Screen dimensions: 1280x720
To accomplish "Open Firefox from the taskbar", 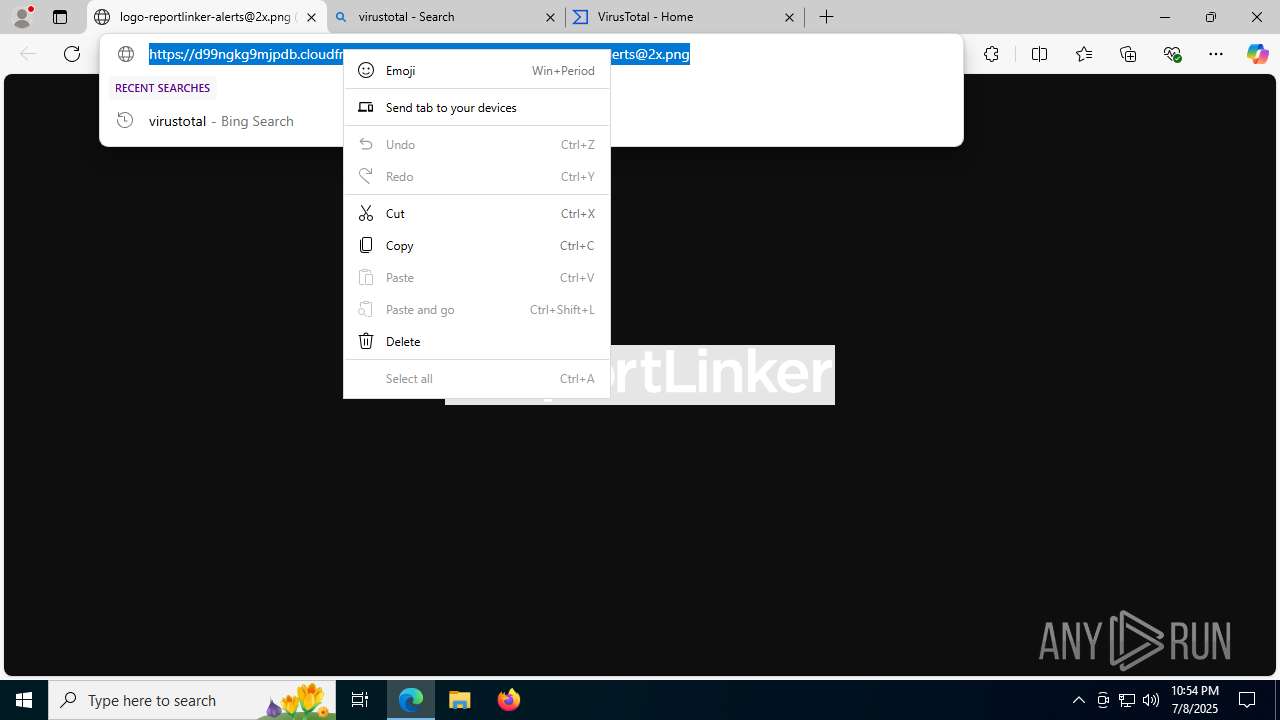I will (x=508, y=700).
